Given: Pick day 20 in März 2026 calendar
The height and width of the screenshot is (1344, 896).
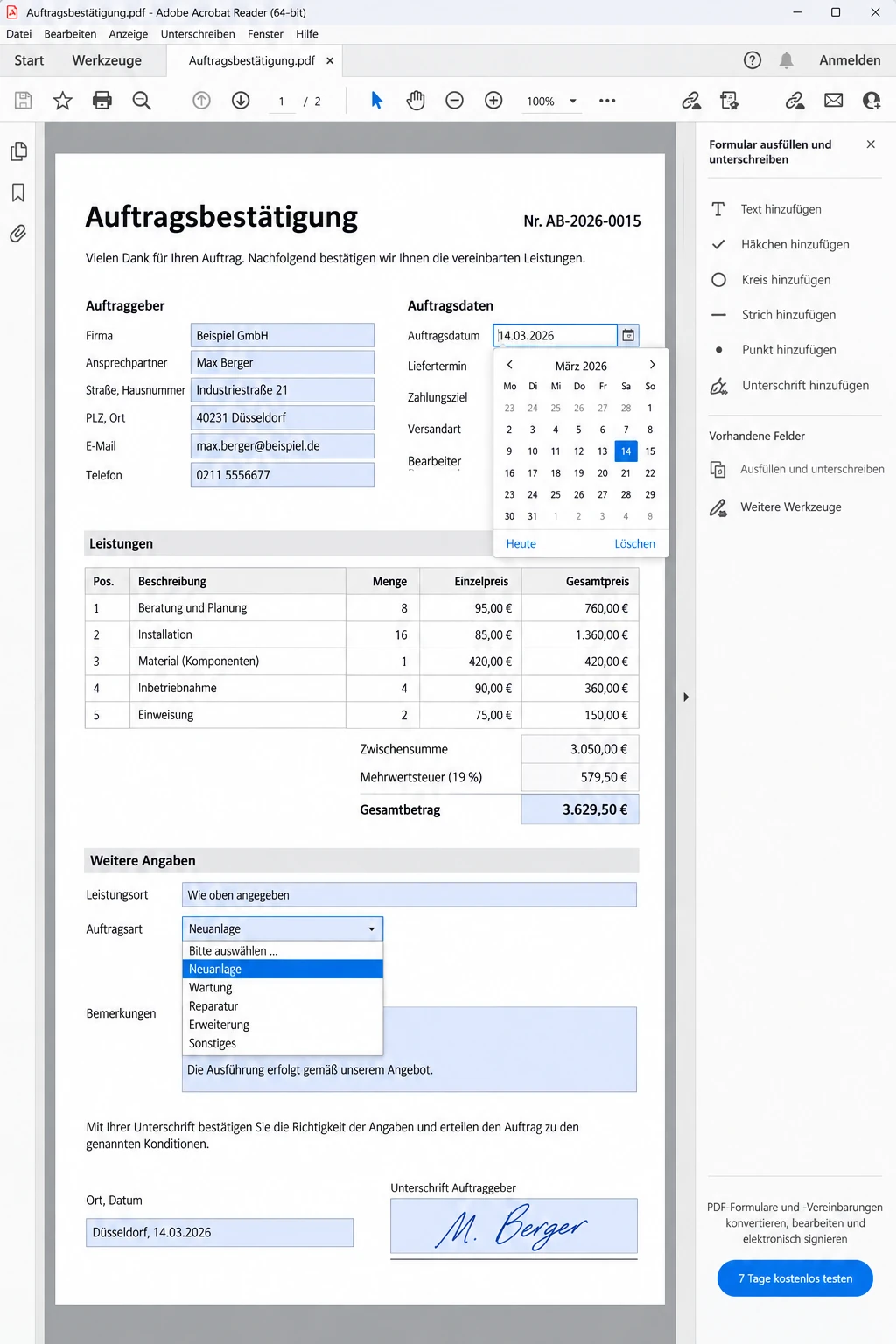Looking at the screenshot, I should [603, 472].
